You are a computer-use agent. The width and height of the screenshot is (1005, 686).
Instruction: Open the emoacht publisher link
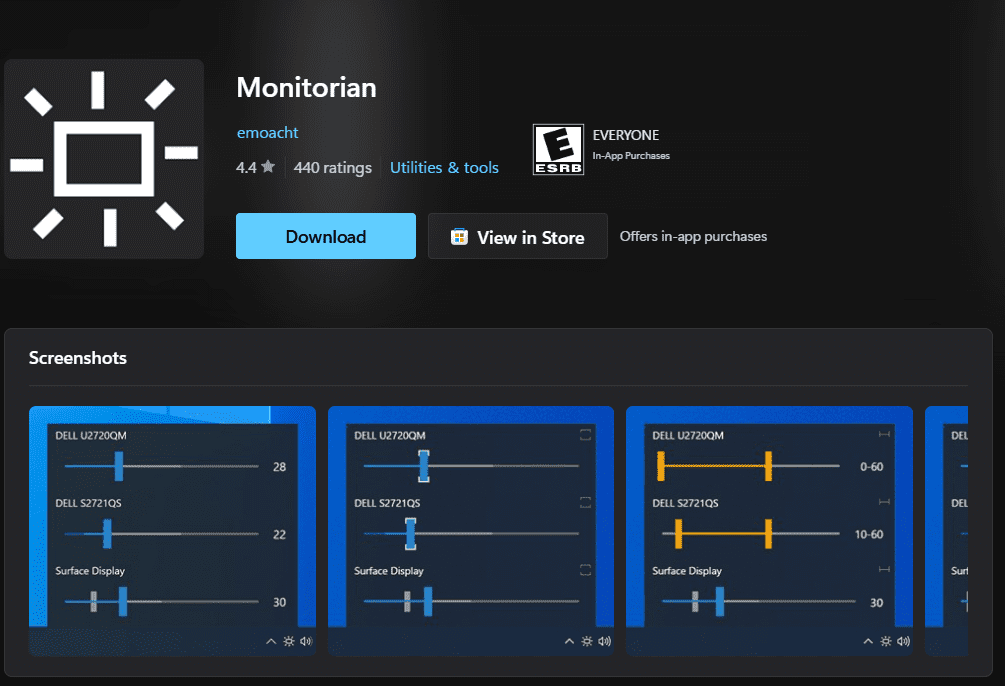tap(267, 133)
